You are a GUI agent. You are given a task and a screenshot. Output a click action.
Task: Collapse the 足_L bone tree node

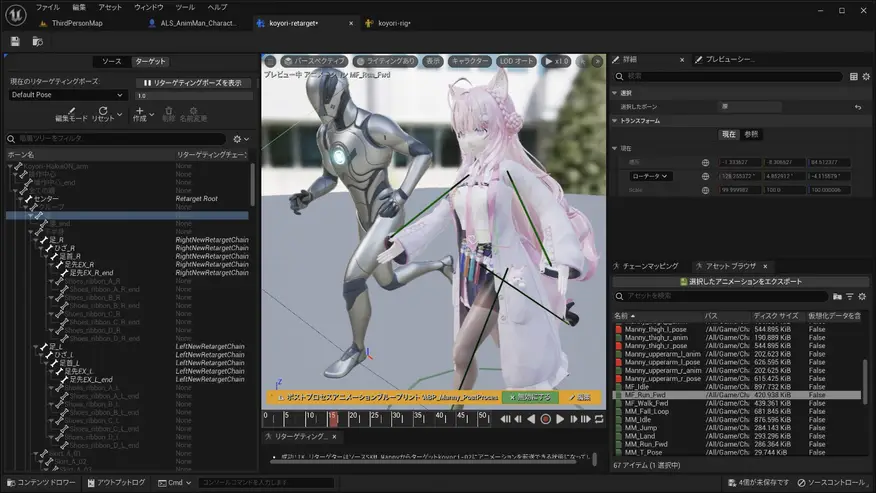36,347
